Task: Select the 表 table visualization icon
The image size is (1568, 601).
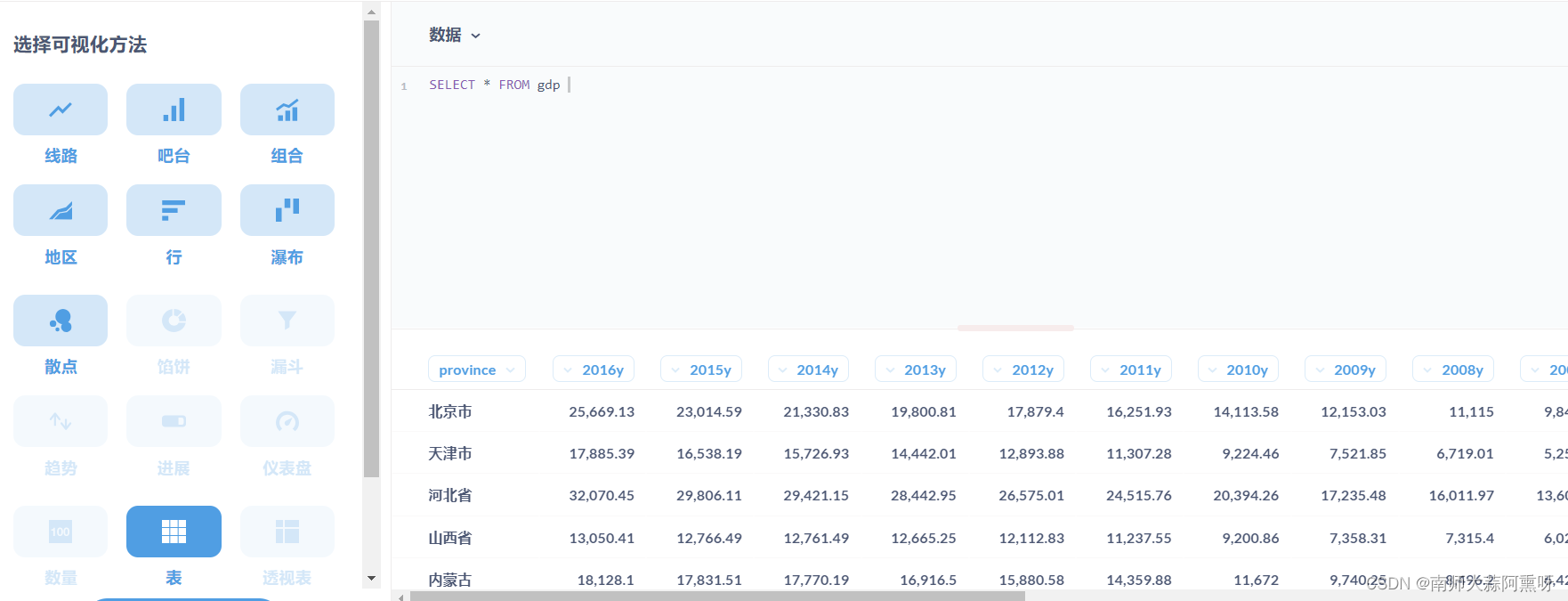Action: click(x=174, y=532)
